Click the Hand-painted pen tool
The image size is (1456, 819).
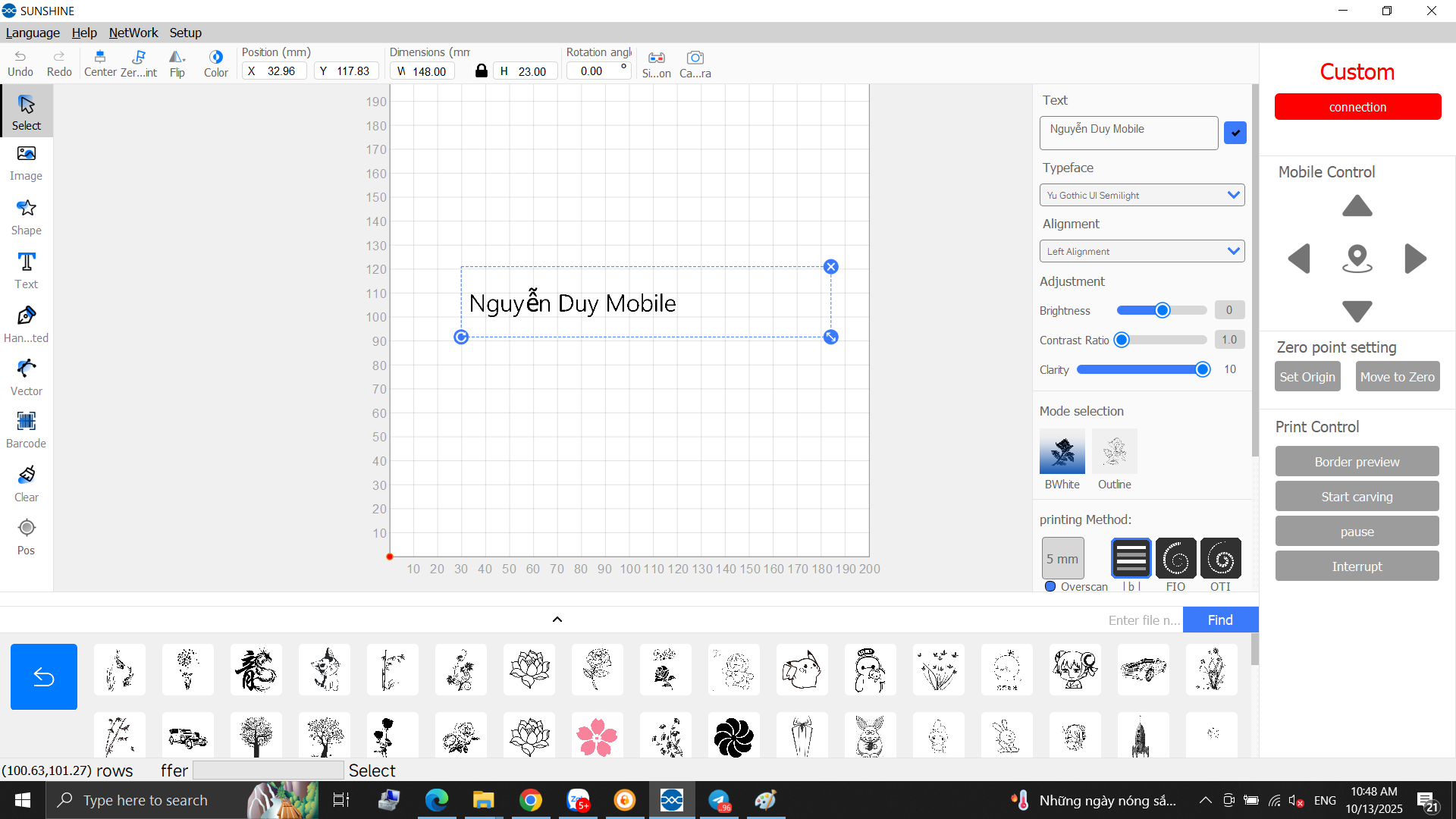tap(26, 324)
